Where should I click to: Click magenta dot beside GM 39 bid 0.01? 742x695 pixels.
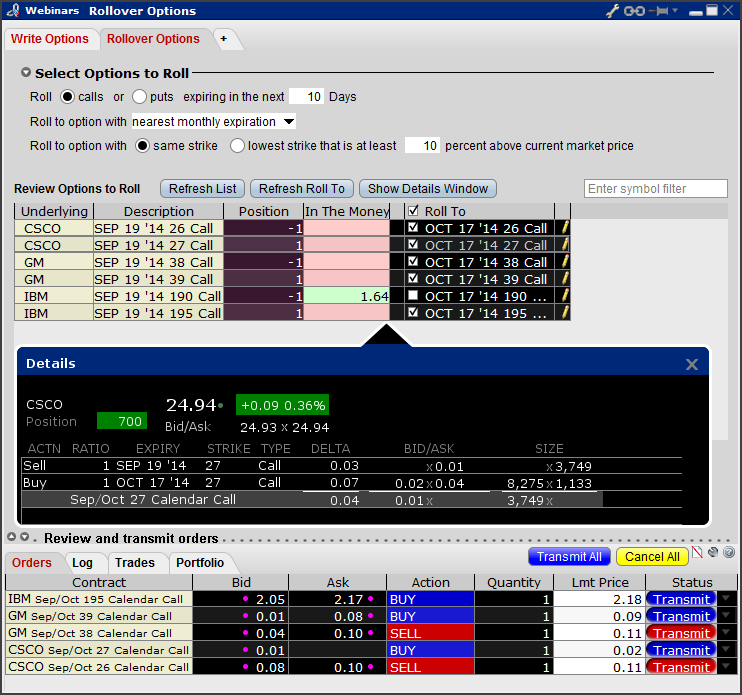(245, 616)
